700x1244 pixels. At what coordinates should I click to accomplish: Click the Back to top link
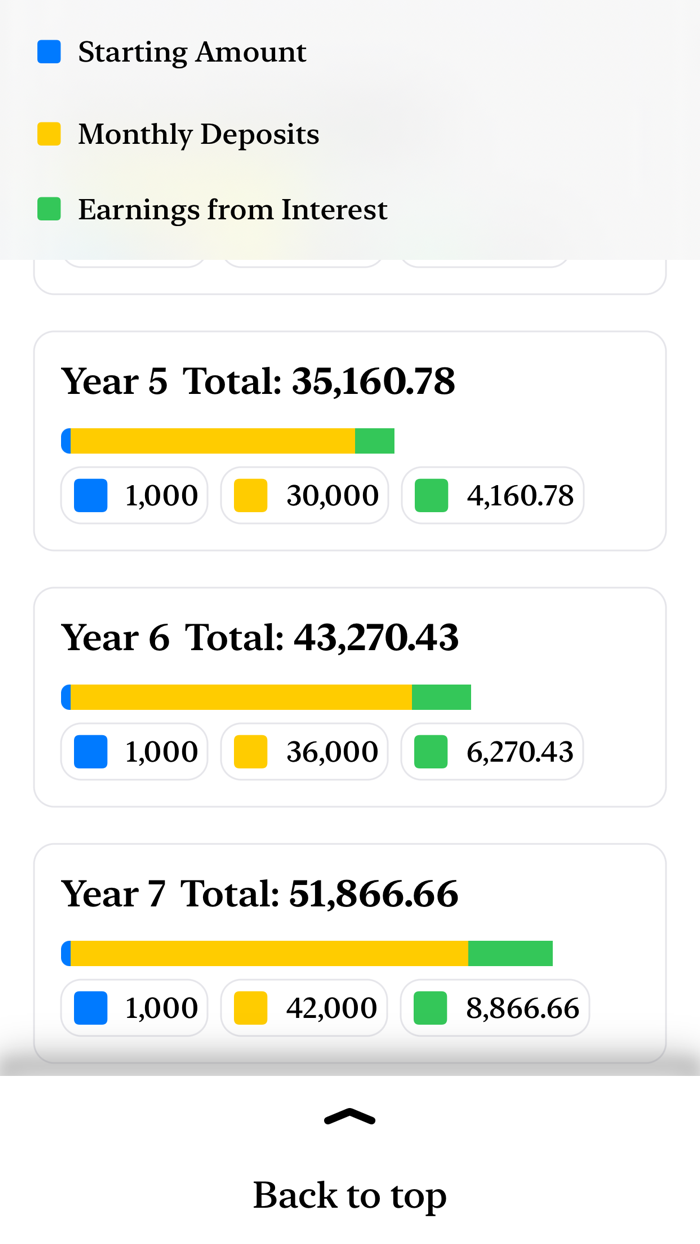(x=350, y=1194)
